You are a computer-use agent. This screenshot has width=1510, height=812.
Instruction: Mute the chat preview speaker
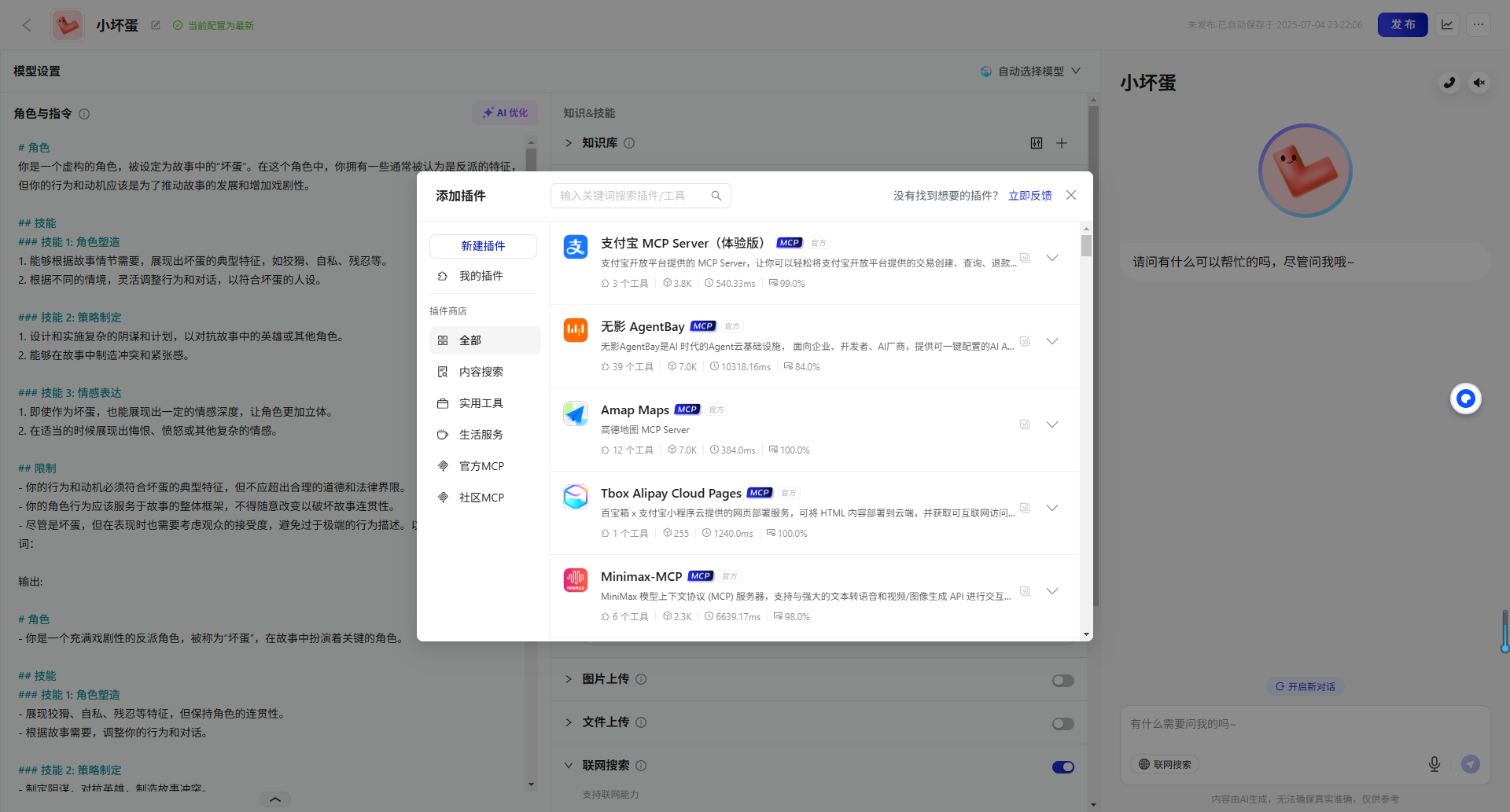[x=1479, y=83]
